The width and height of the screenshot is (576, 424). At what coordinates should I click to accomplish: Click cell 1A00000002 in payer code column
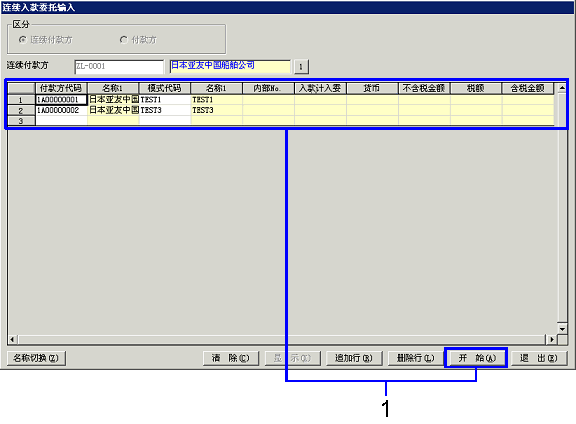pos(61,110)
